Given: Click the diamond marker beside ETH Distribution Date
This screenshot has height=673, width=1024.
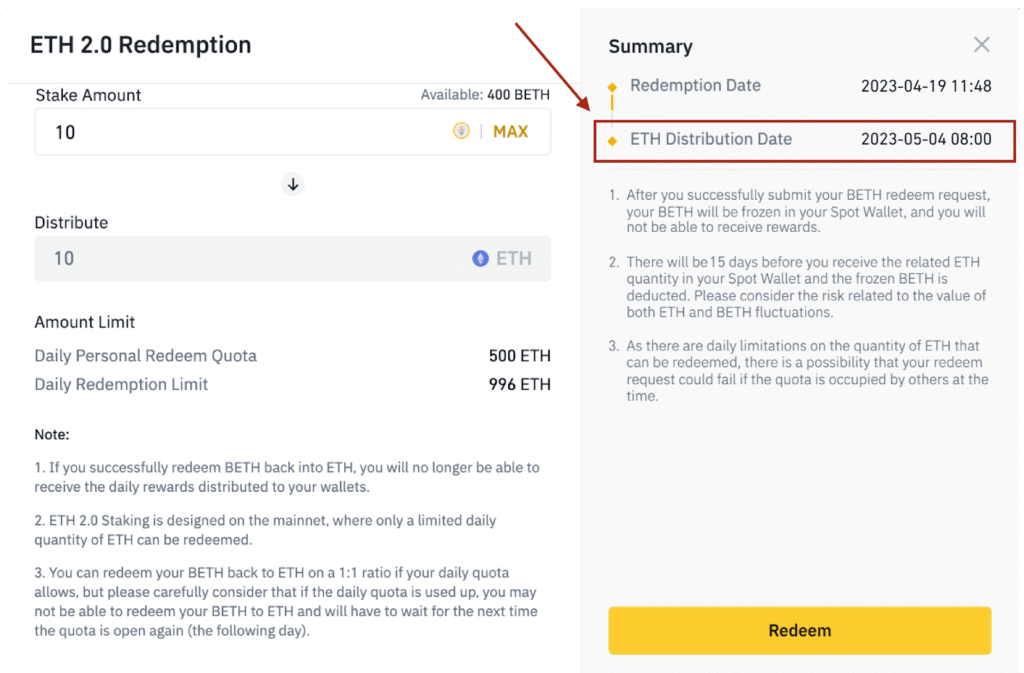Looking at the screenshot, I should 613,140.
